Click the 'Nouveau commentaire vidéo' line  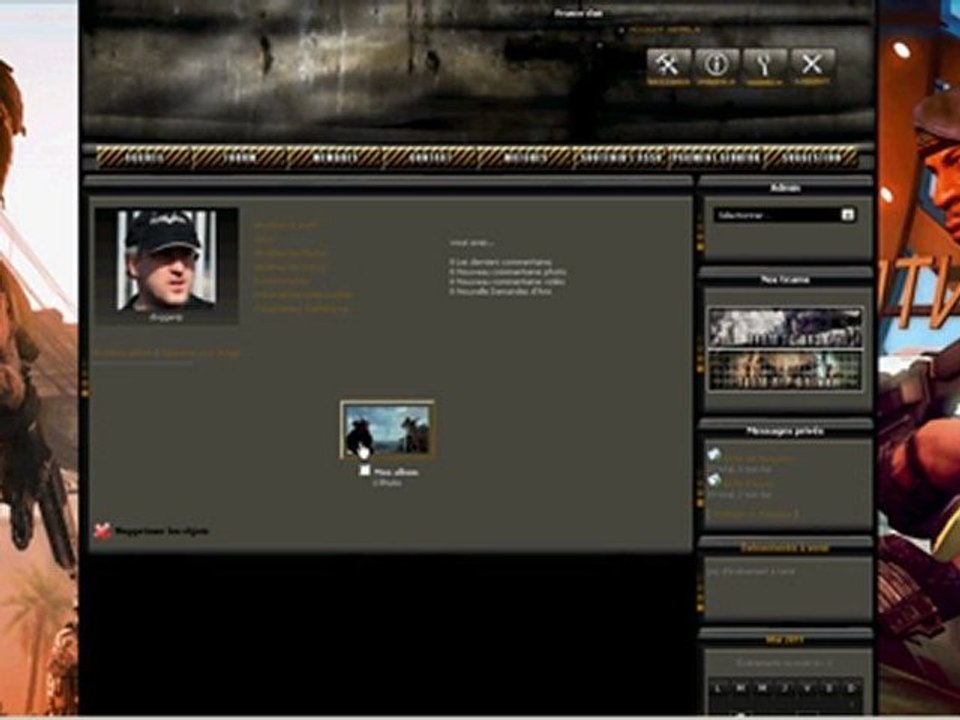click(508, 282)
